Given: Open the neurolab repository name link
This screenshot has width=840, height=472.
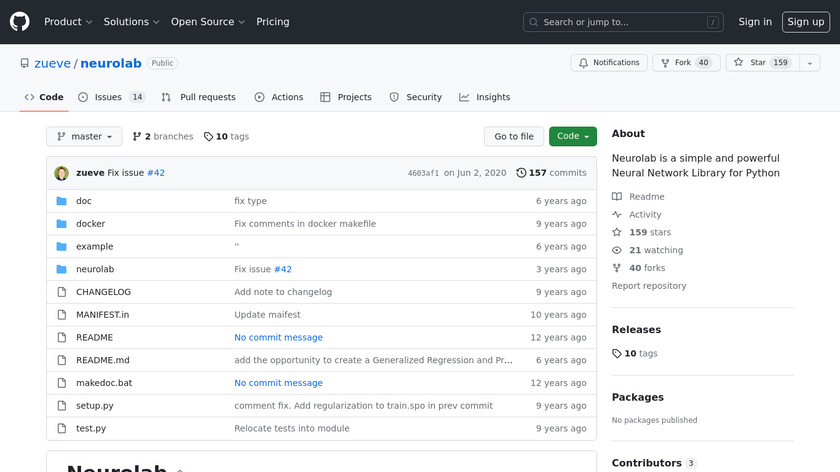Looking at the screenshot, I should pos(111,63).
